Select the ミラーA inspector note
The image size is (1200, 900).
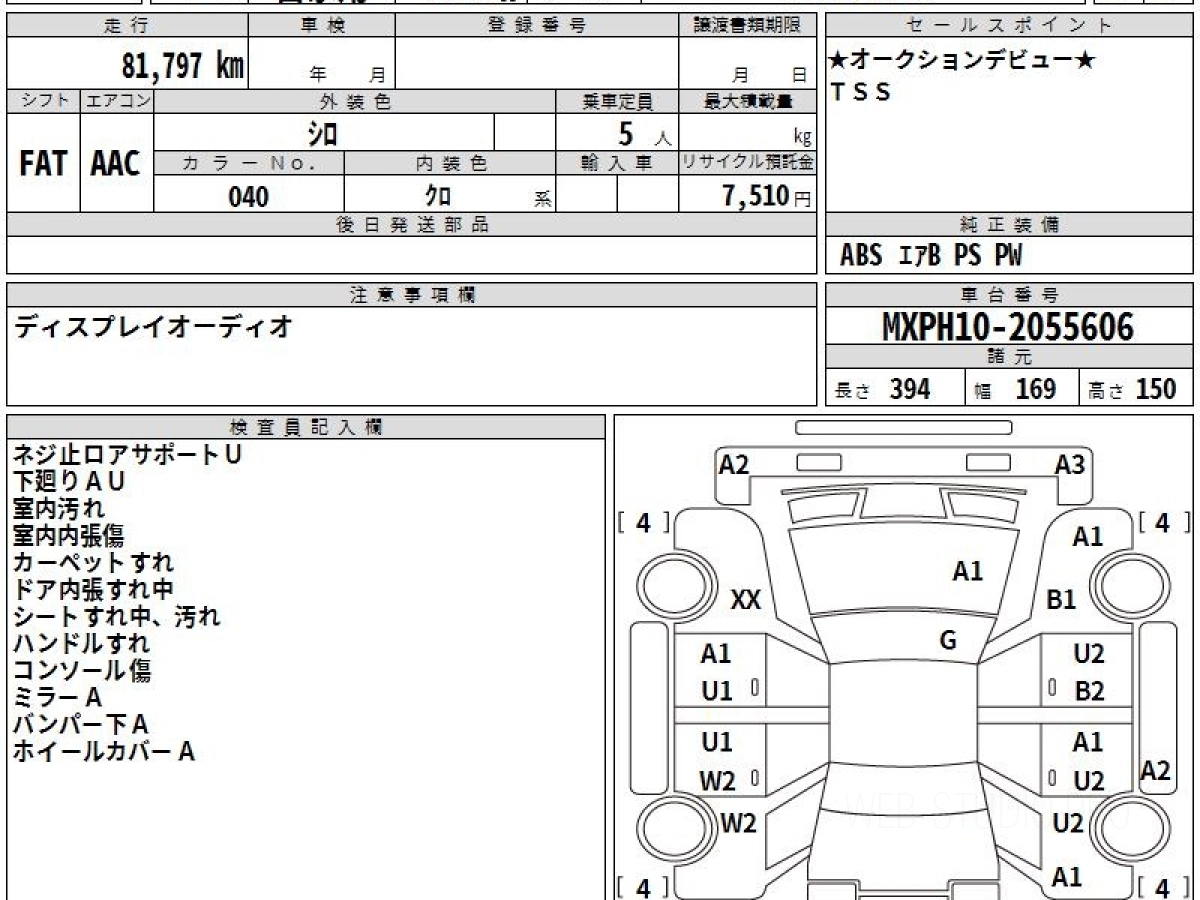[x=58, y=698]
